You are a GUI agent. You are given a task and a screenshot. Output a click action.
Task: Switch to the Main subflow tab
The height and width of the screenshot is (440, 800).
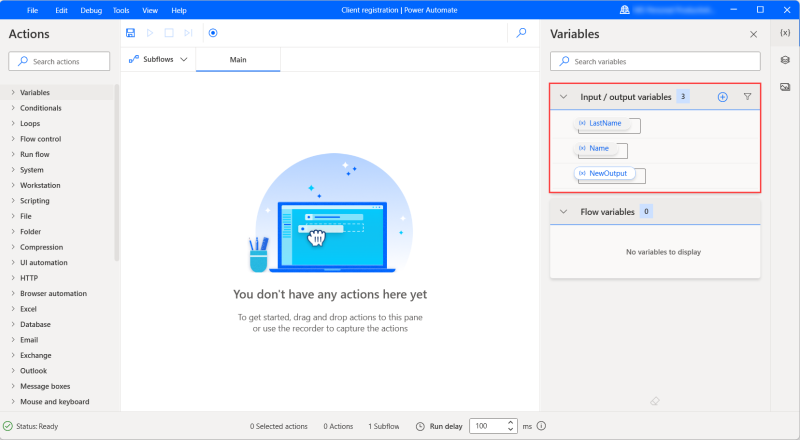point(238,60)
